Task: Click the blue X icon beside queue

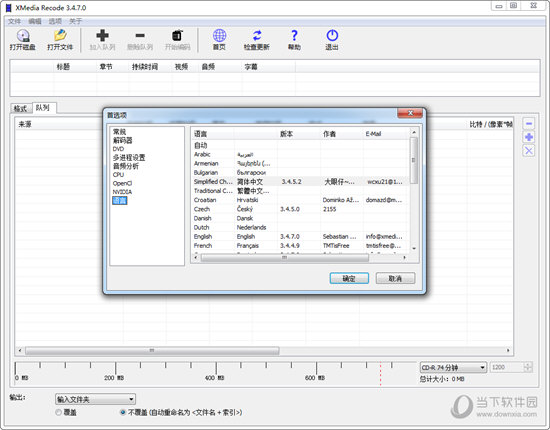Action: point(529,151)
